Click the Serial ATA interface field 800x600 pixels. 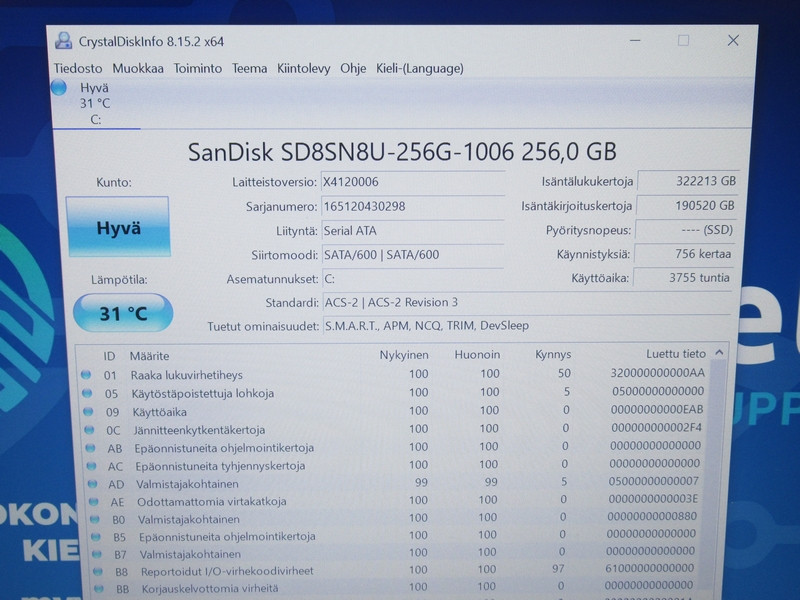pos(412,231)
